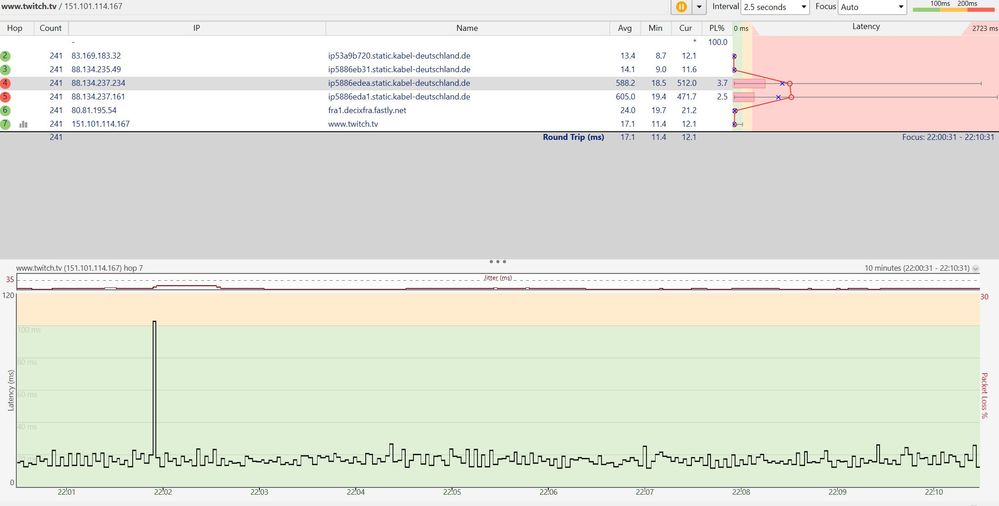Click the 588.2 average value of hop 4
This screenshot has width=999, height=506.
click(x=624, y=83)
